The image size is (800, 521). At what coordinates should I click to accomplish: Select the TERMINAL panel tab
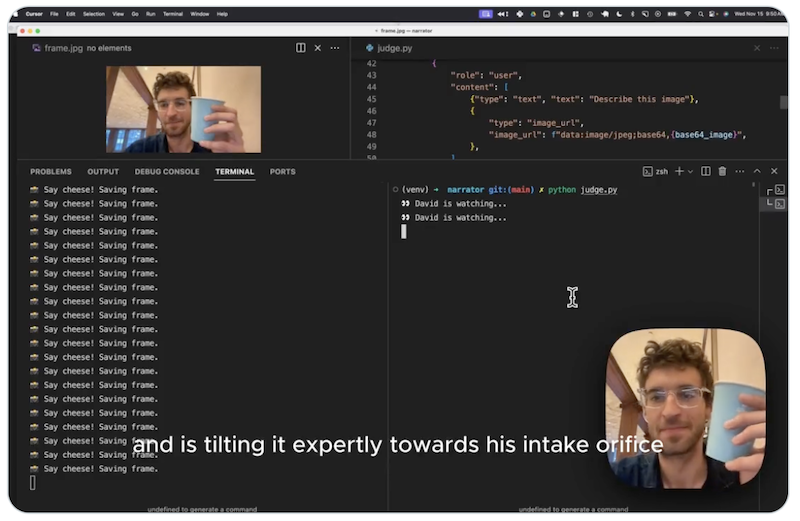click(x=234, y=172)
